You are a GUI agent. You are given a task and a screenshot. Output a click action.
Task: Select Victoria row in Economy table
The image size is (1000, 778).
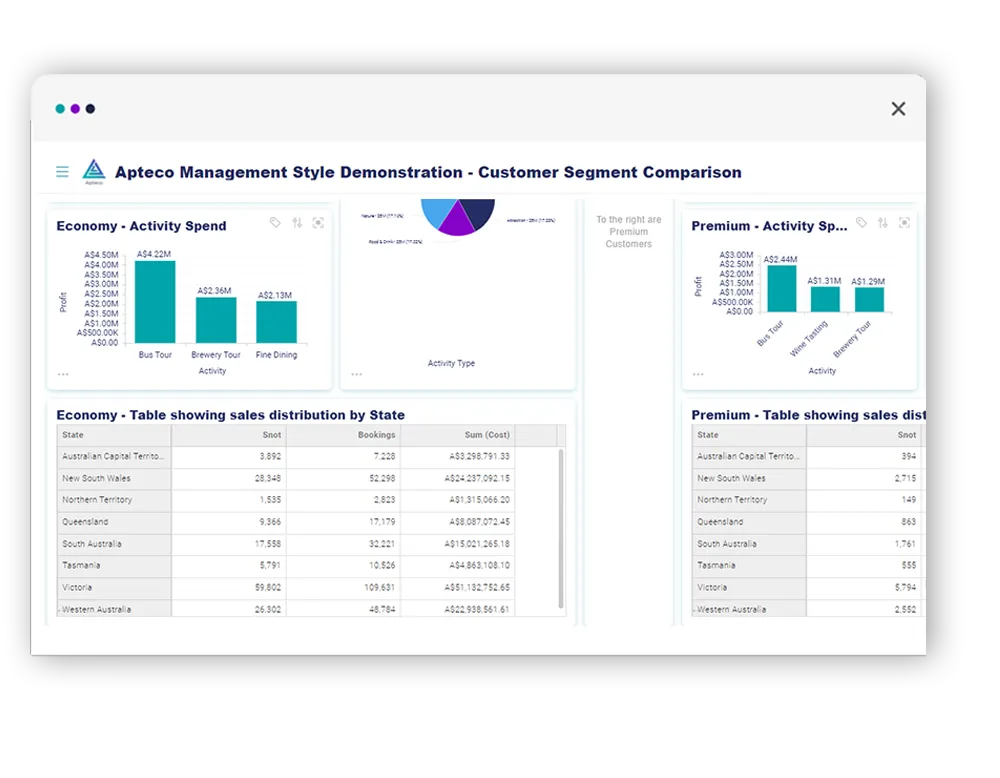286,587
